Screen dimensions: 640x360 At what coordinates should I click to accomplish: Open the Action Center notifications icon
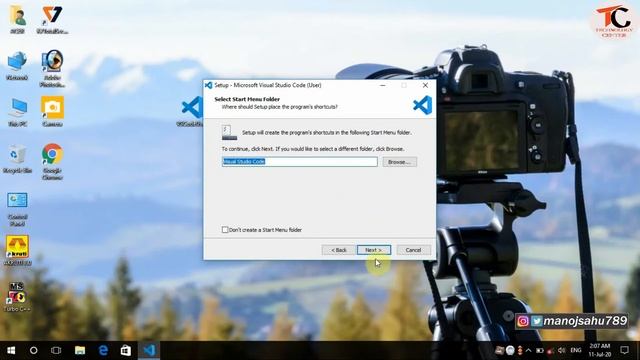pyautogui.click(x=624, y=350)
